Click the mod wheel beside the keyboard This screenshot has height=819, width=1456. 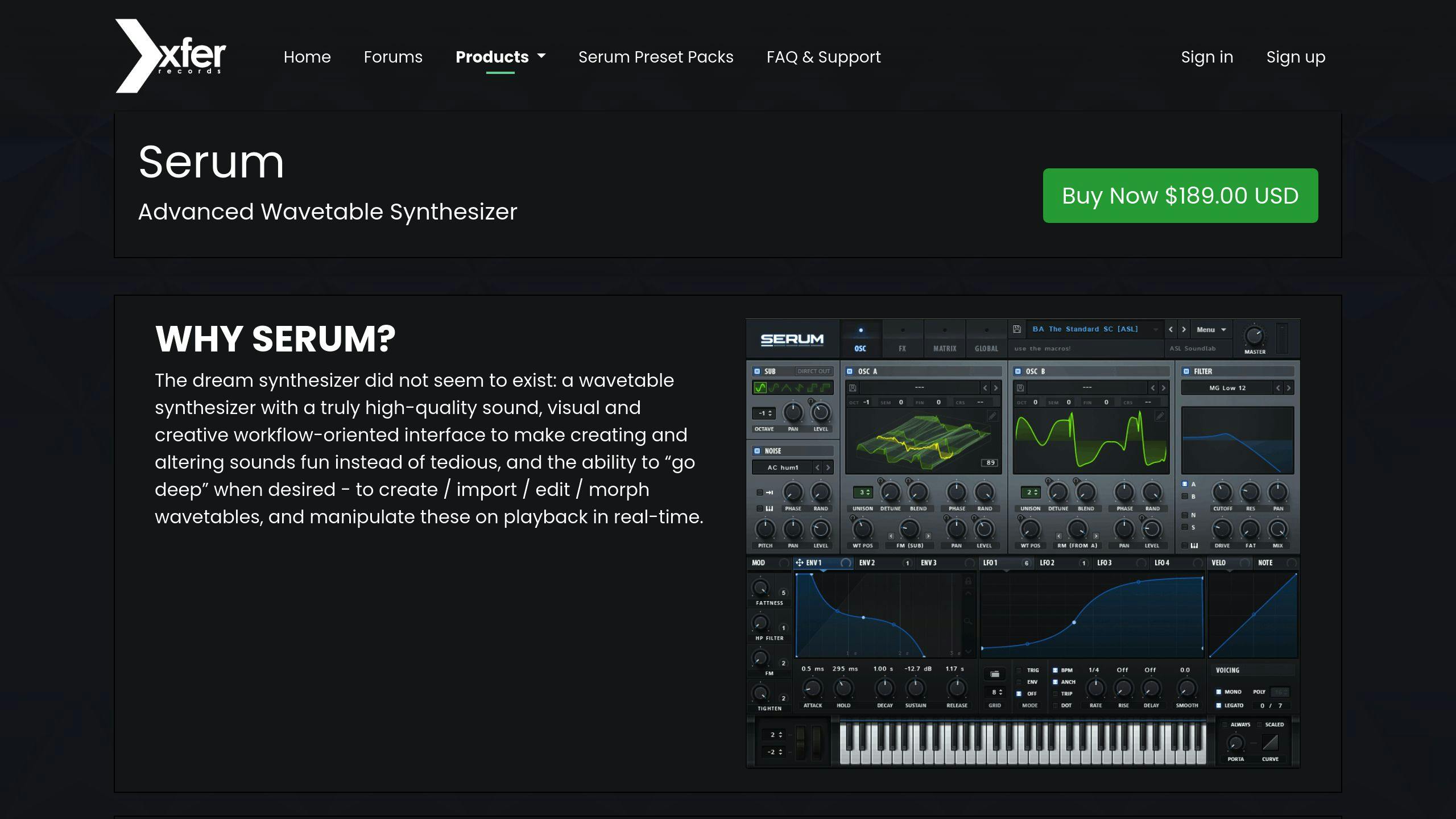[817, 743]
